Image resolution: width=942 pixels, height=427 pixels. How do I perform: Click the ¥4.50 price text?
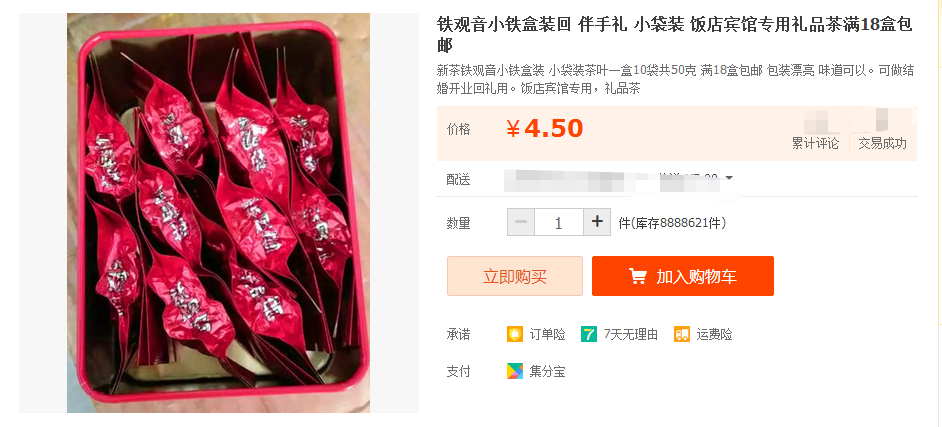pyautogui.click(x=544, y=129)
